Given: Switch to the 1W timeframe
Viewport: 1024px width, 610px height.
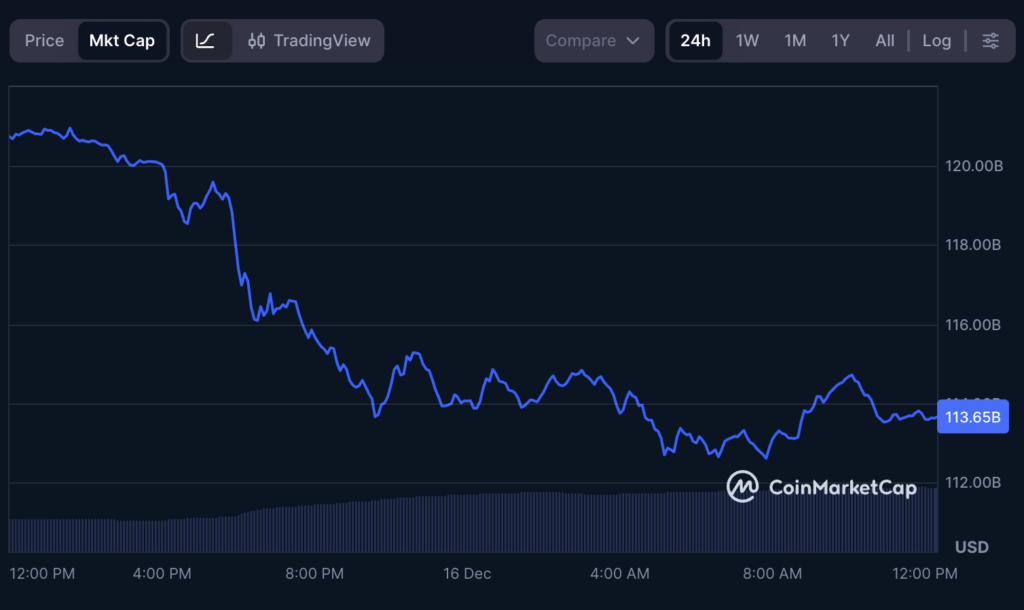Looking at the screenshot, I should coord(748,40).
